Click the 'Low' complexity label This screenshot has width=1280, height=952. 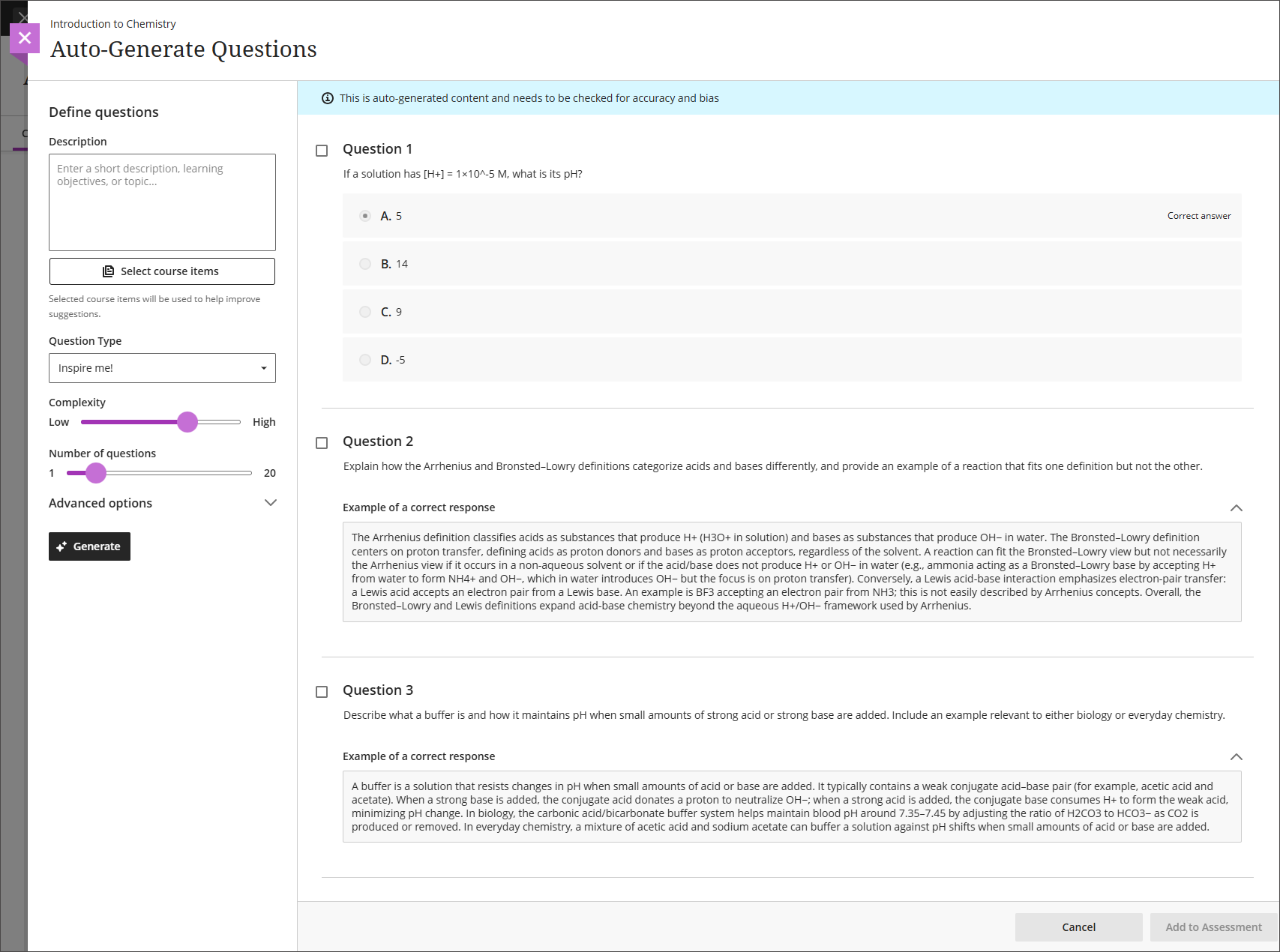(58, 422)
